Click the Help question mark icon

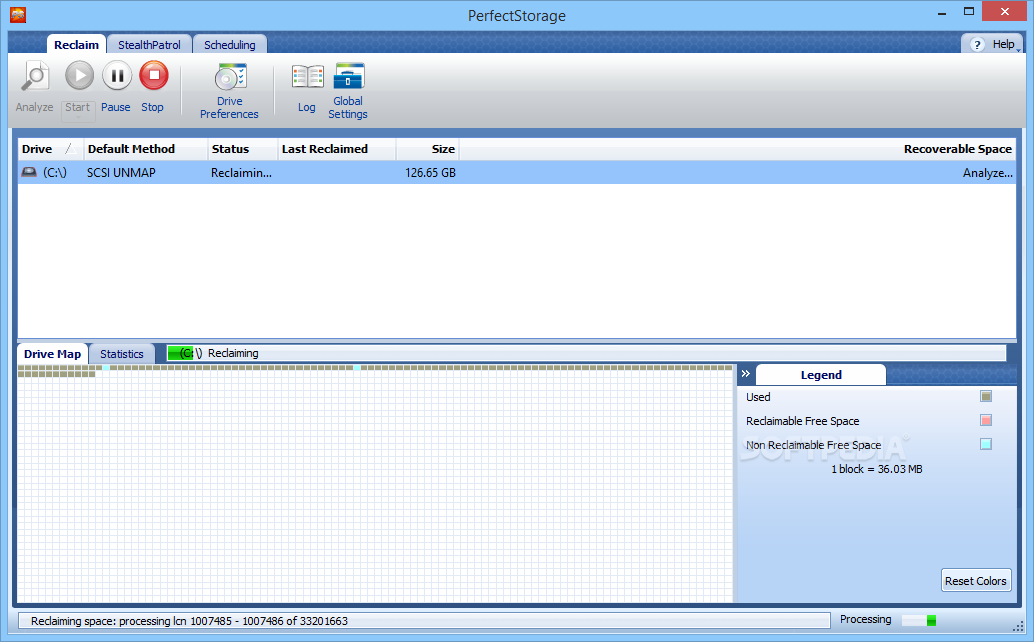point(977,44)
